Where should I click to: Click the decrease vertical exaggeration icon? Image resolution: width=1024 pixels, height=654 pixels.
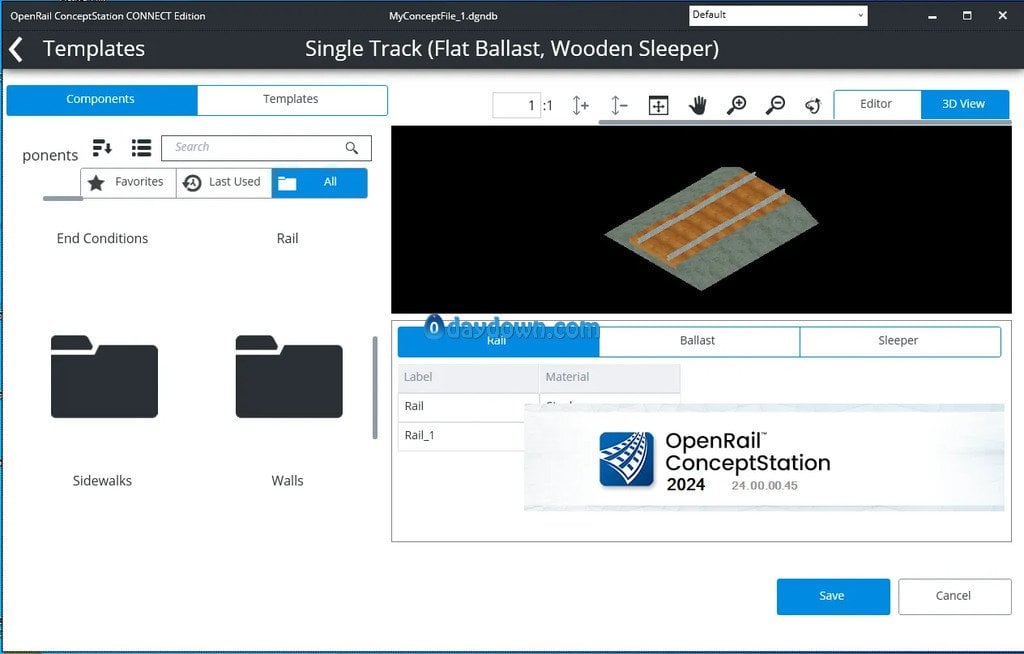[618, 105]
